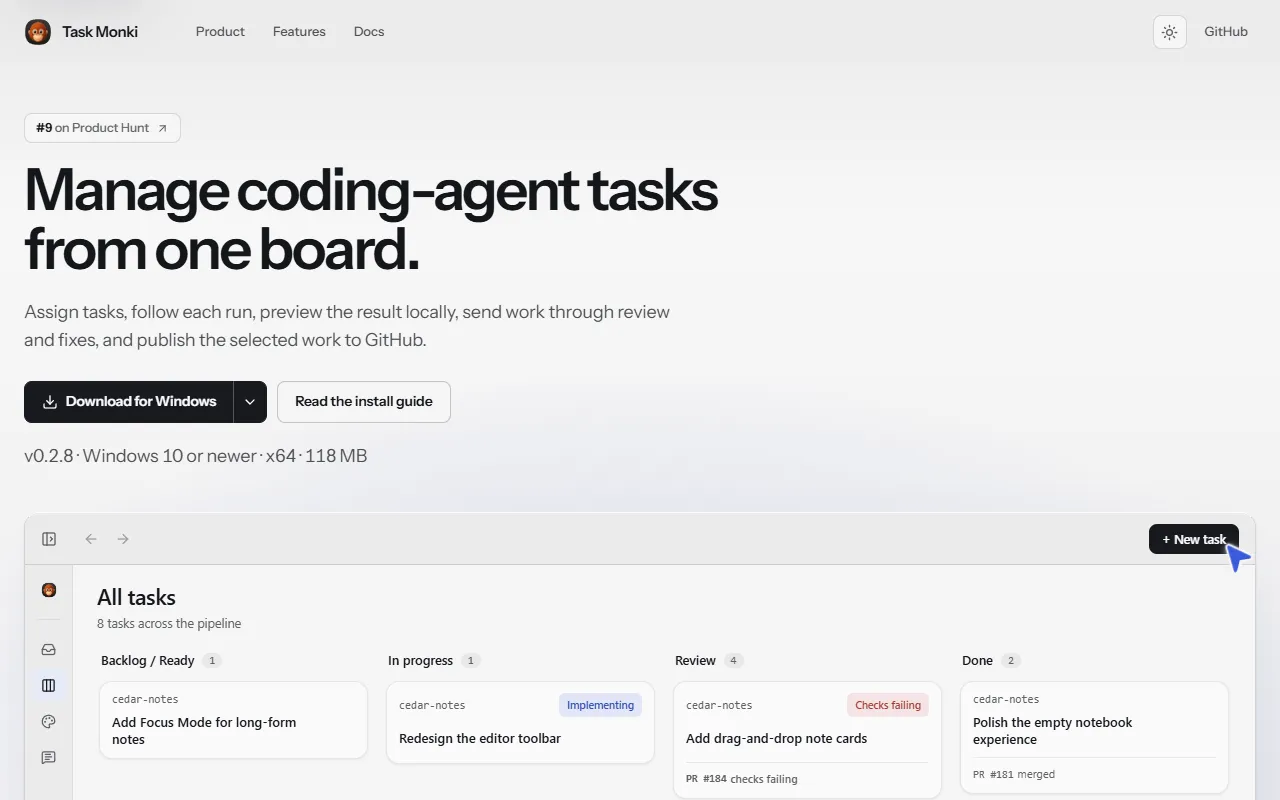Go forward with the right arrow icon

point(123,539)
